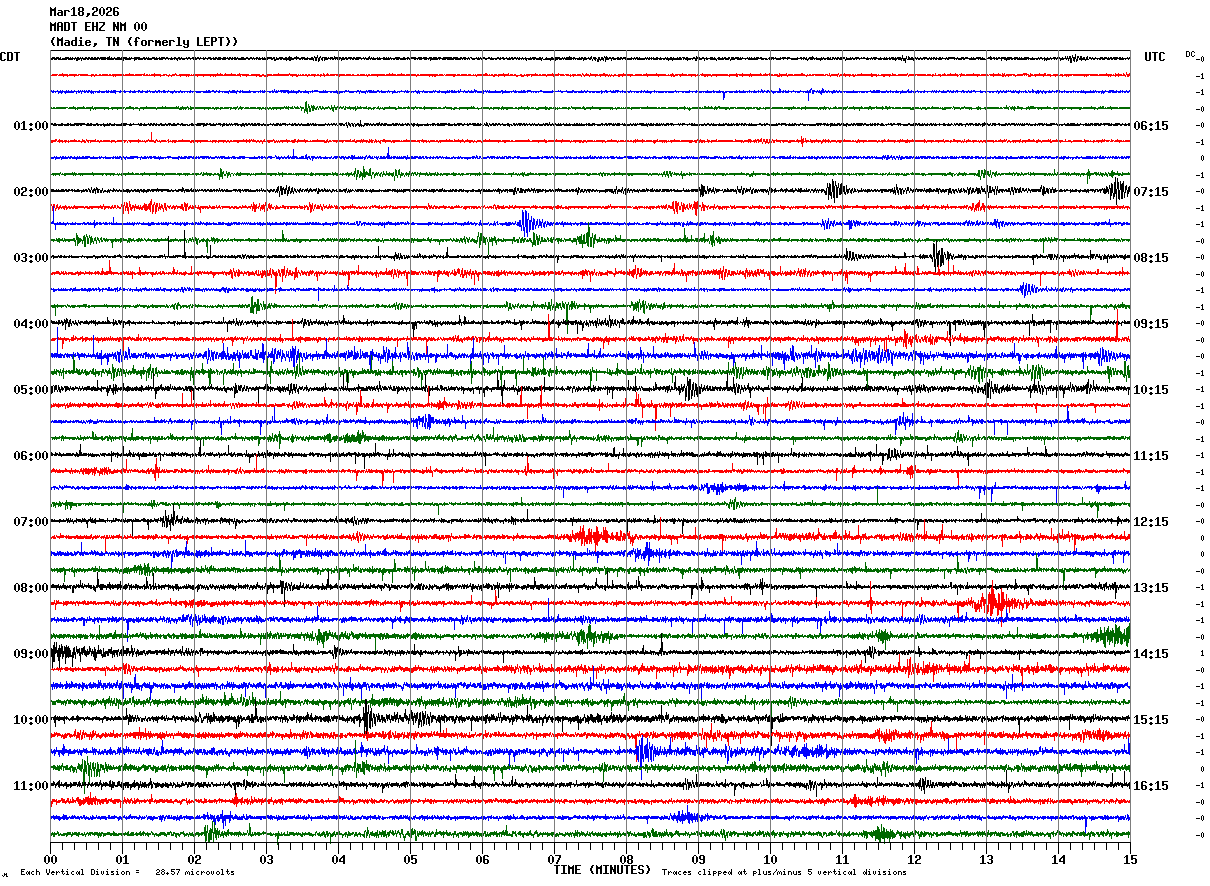
Task: Click minute tick label 10 on x-axis
Action: point(770,859)
